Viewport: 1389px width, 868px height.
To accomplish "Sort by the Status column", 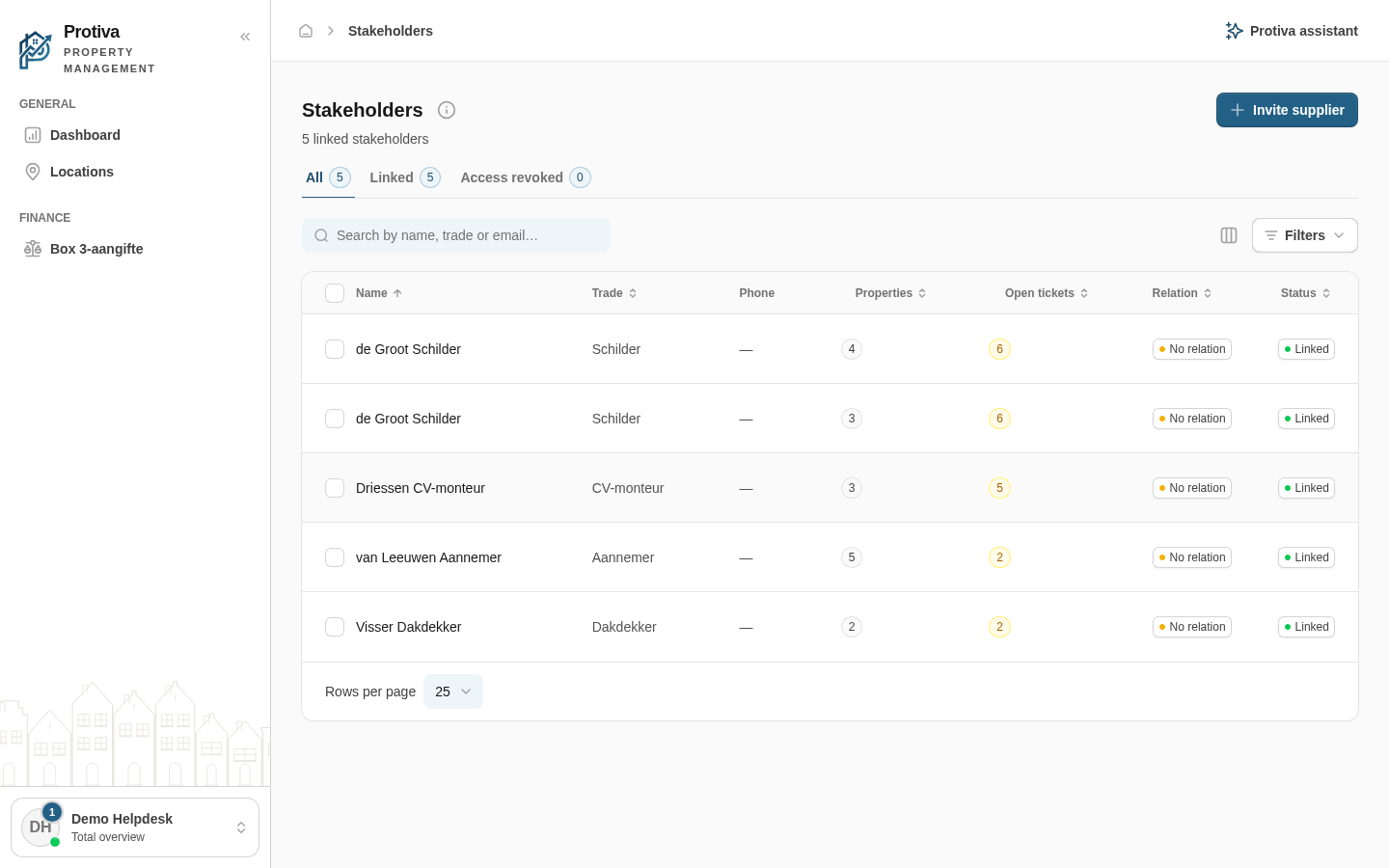I will click(1305, 293).
